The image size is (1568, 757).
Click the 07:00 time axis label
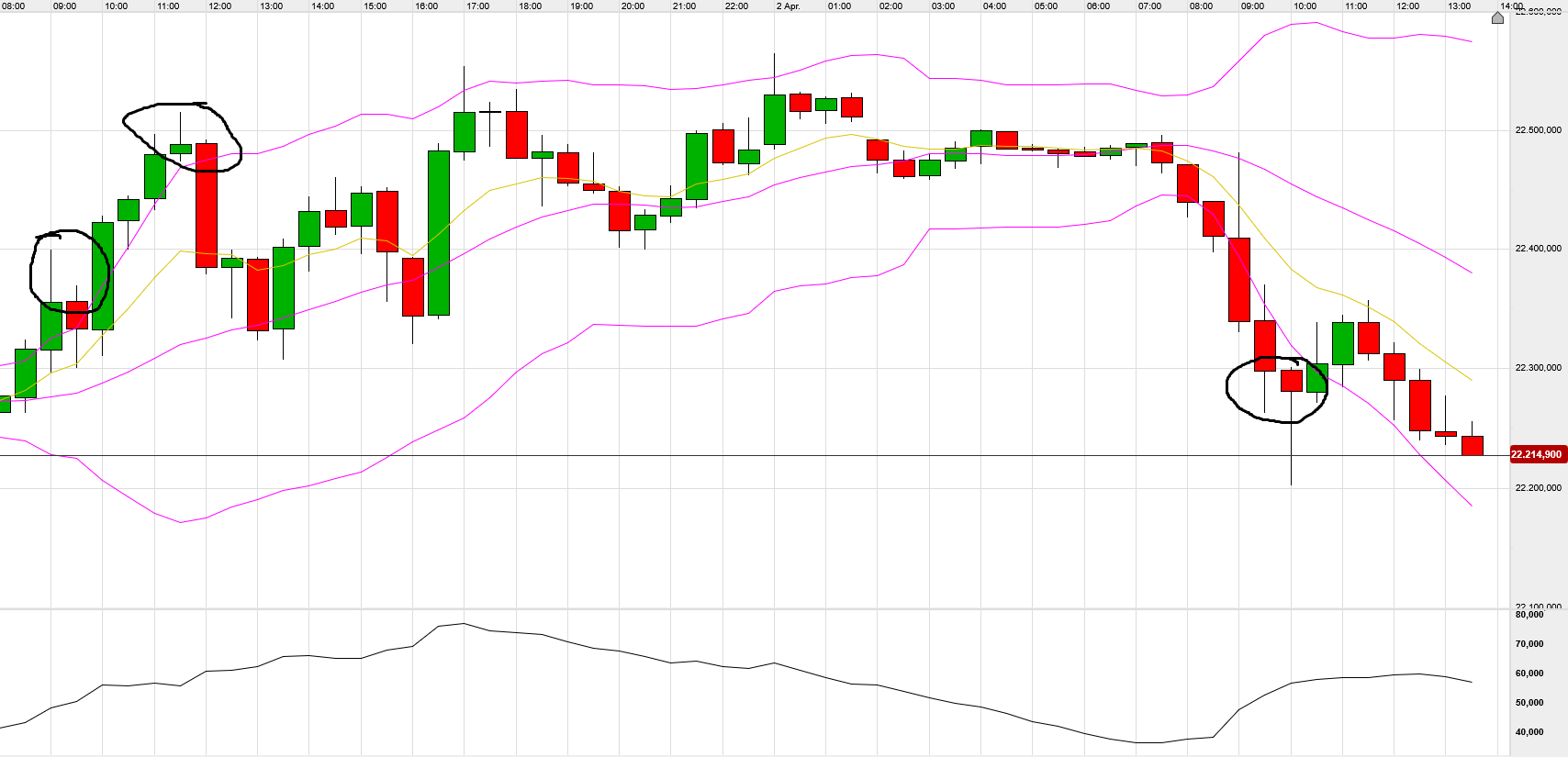coord(1149,6)
